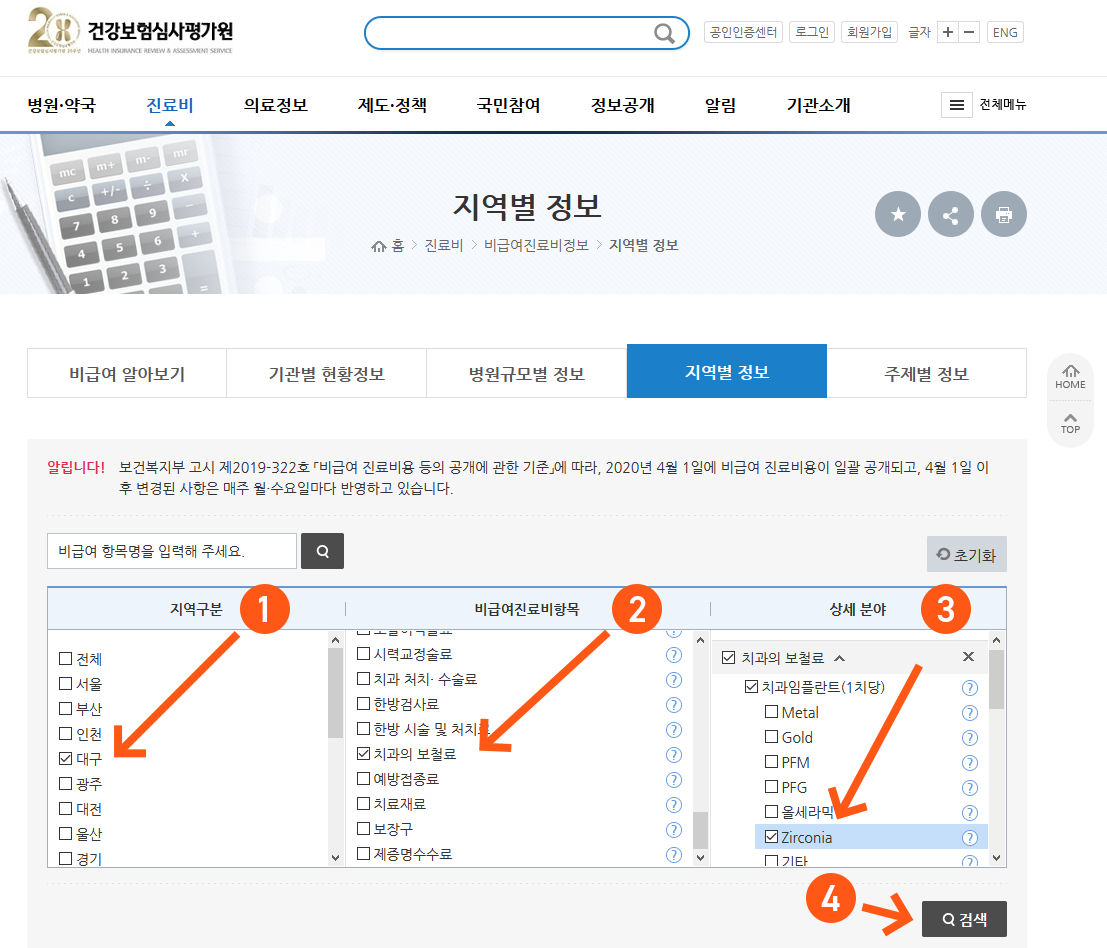Open help icon for 한방검사료
This screenshot has height=948, width=1107.
coord(674,704)
